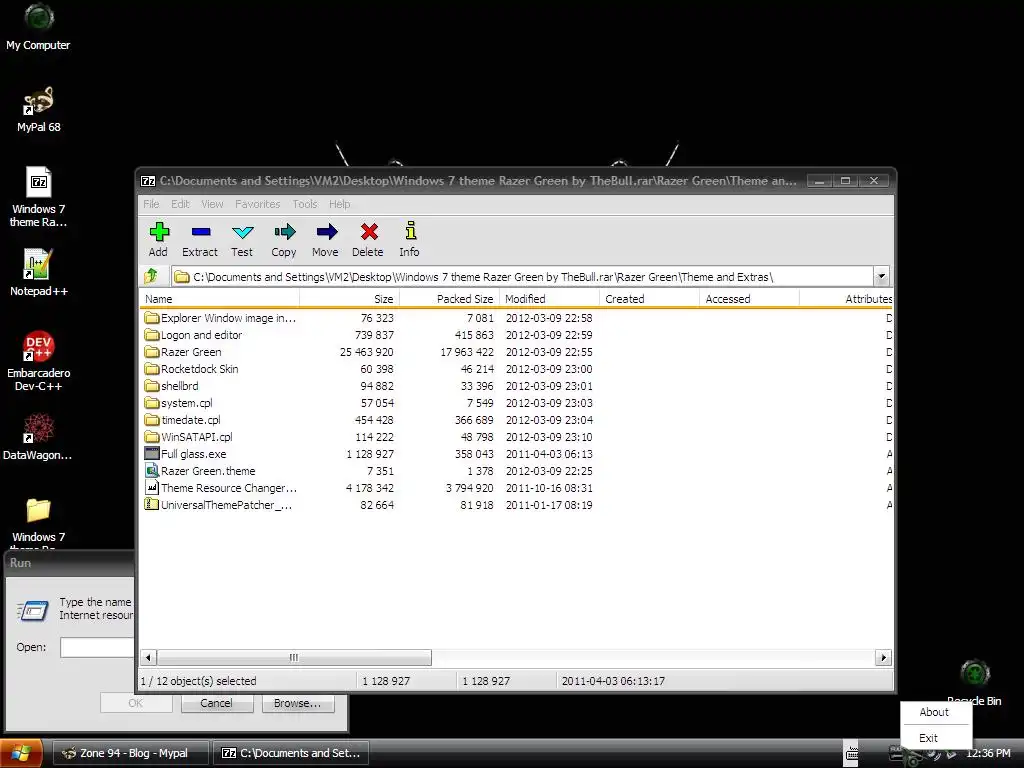Image resolution: width=1024 pixels, height=768 pixels.
Task: Click the 7-Zip address path field
Action: pos(522,277)
